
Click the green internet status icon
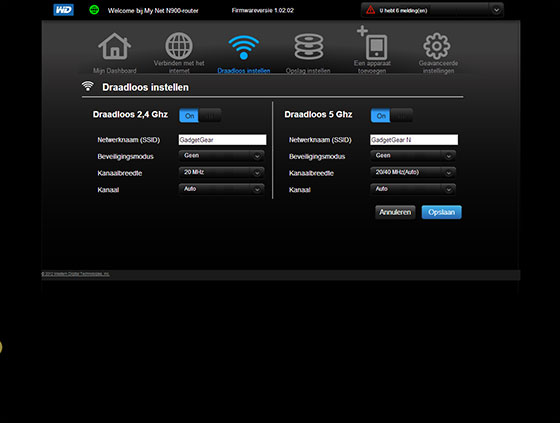click(94, 10)
